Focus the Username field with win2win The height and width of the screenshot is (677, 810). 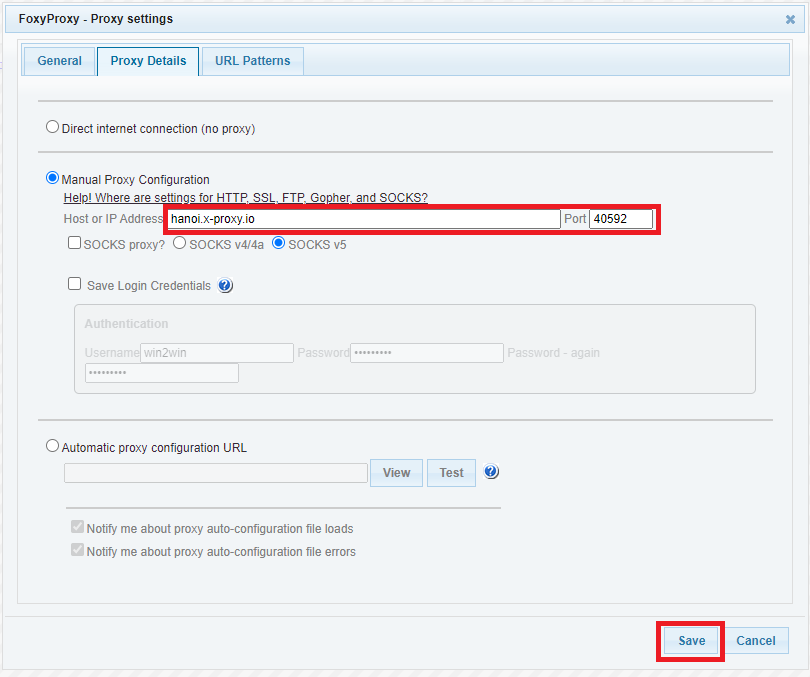click(x=217, y=353)
